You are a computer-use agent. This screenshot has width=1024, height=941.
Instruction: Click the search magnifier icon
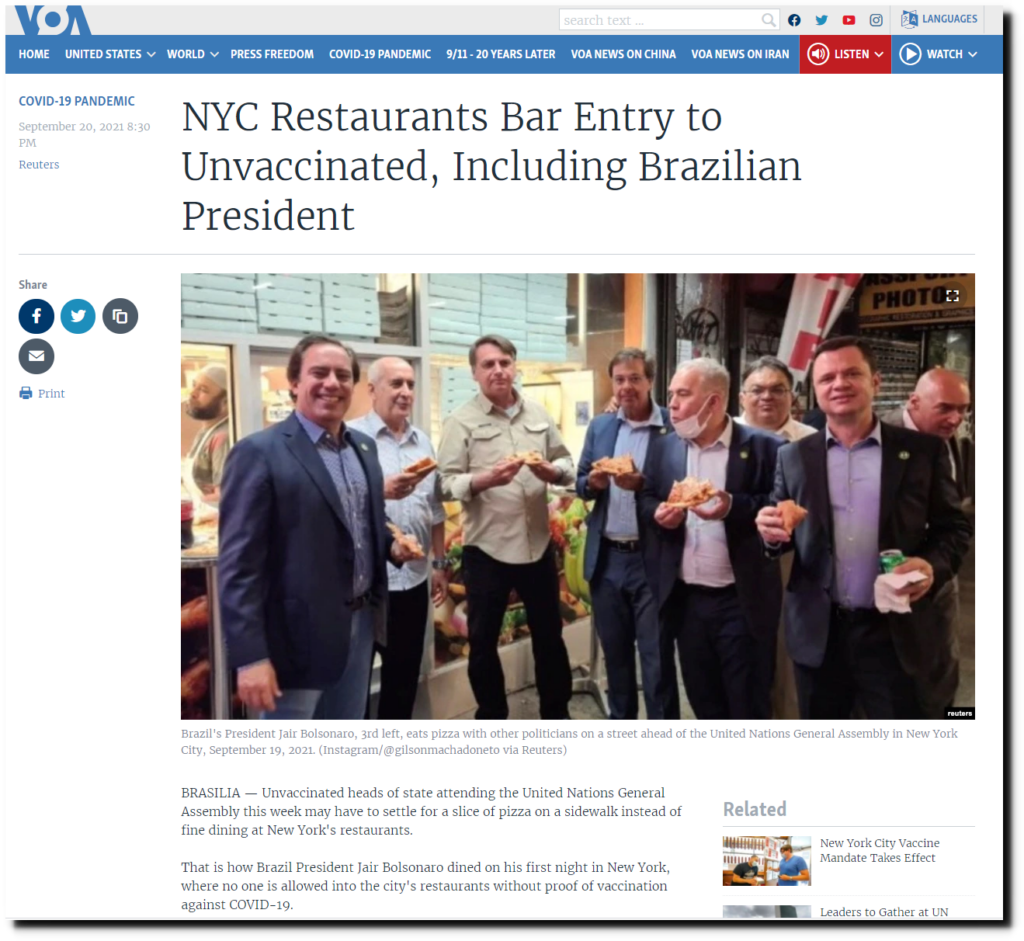pos(769,20)
